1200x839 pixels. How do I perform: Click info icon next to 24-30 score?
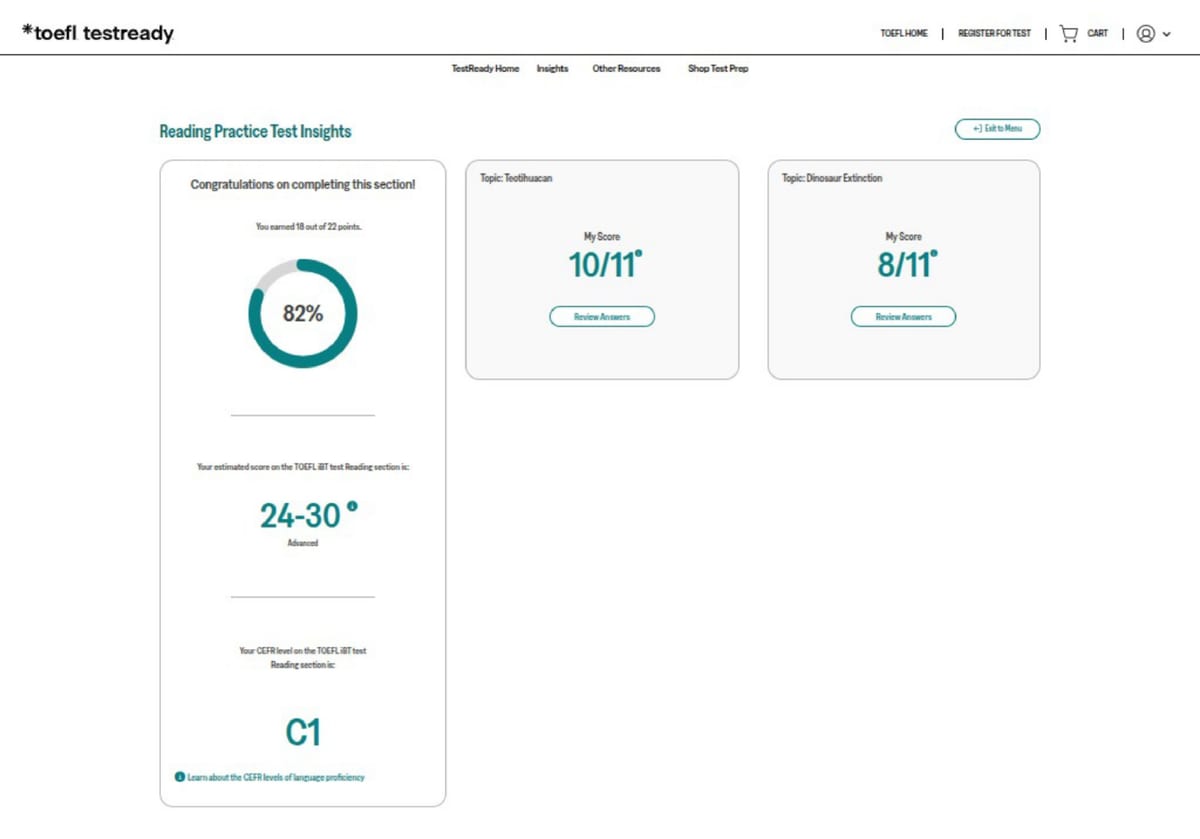(x=351, y=506)
